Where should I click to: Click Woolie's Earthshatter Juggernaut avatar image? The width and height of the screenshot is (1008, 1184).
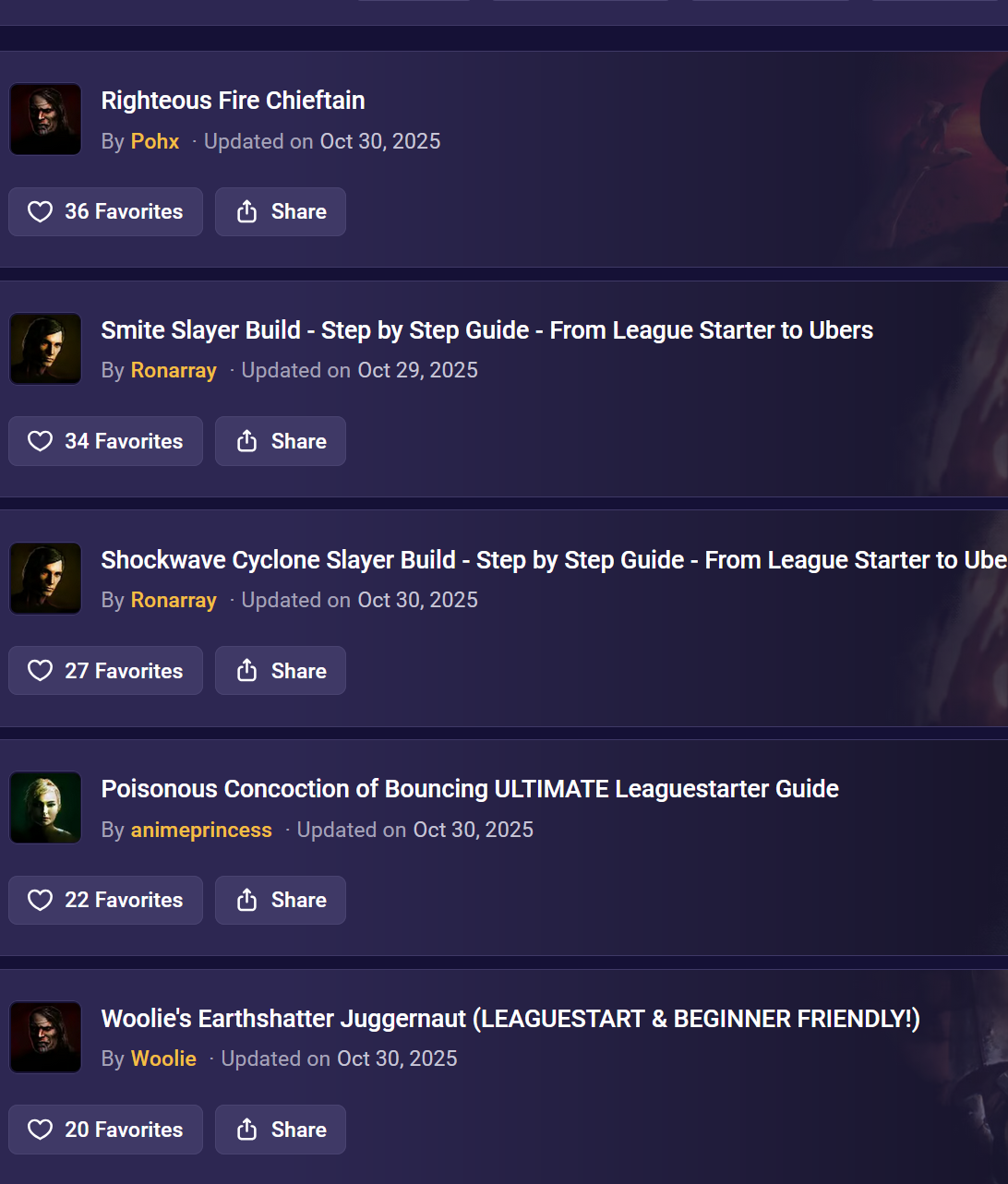coord(45,1037)
